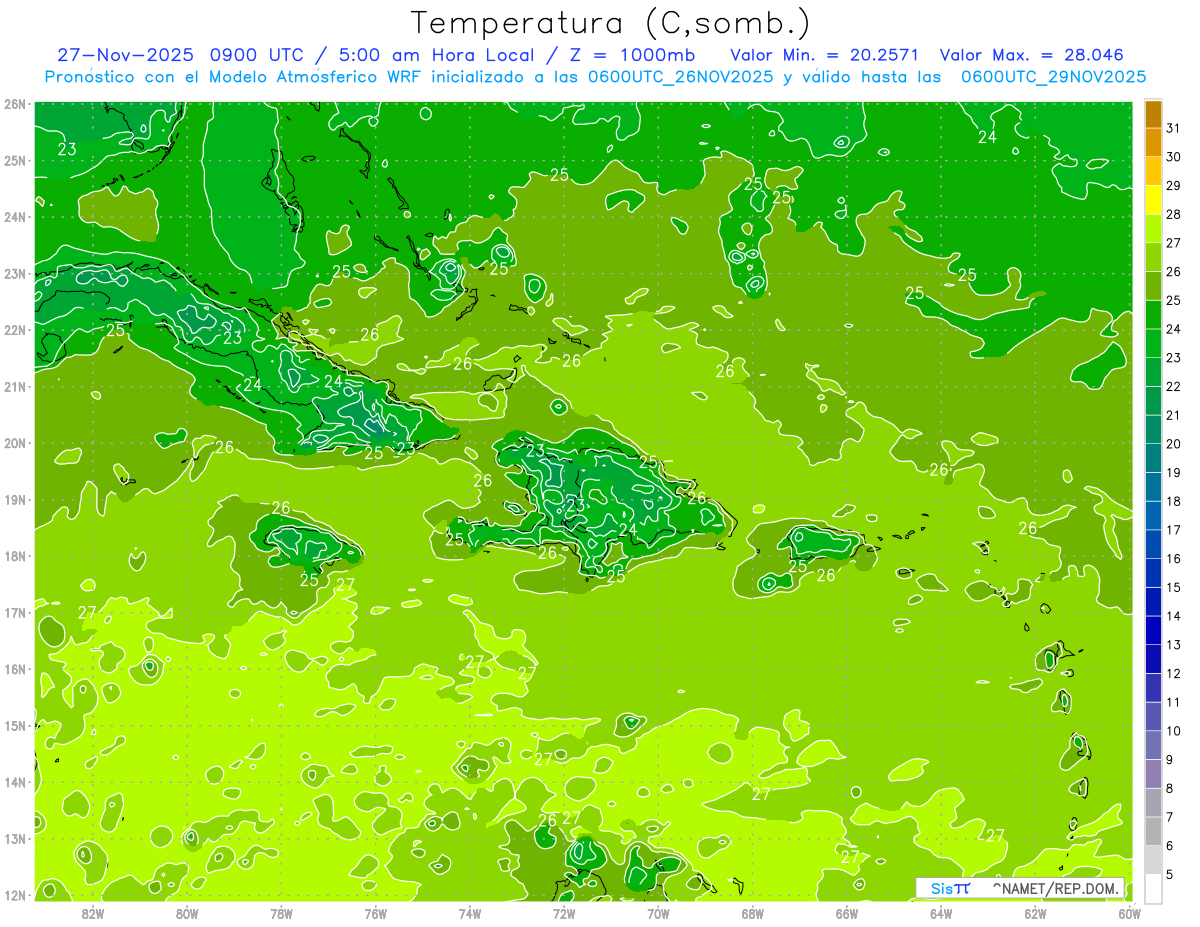Click the 'Temperatura (C,somb.)' chart title
The image size is (1200, 927).
[611, 23]
